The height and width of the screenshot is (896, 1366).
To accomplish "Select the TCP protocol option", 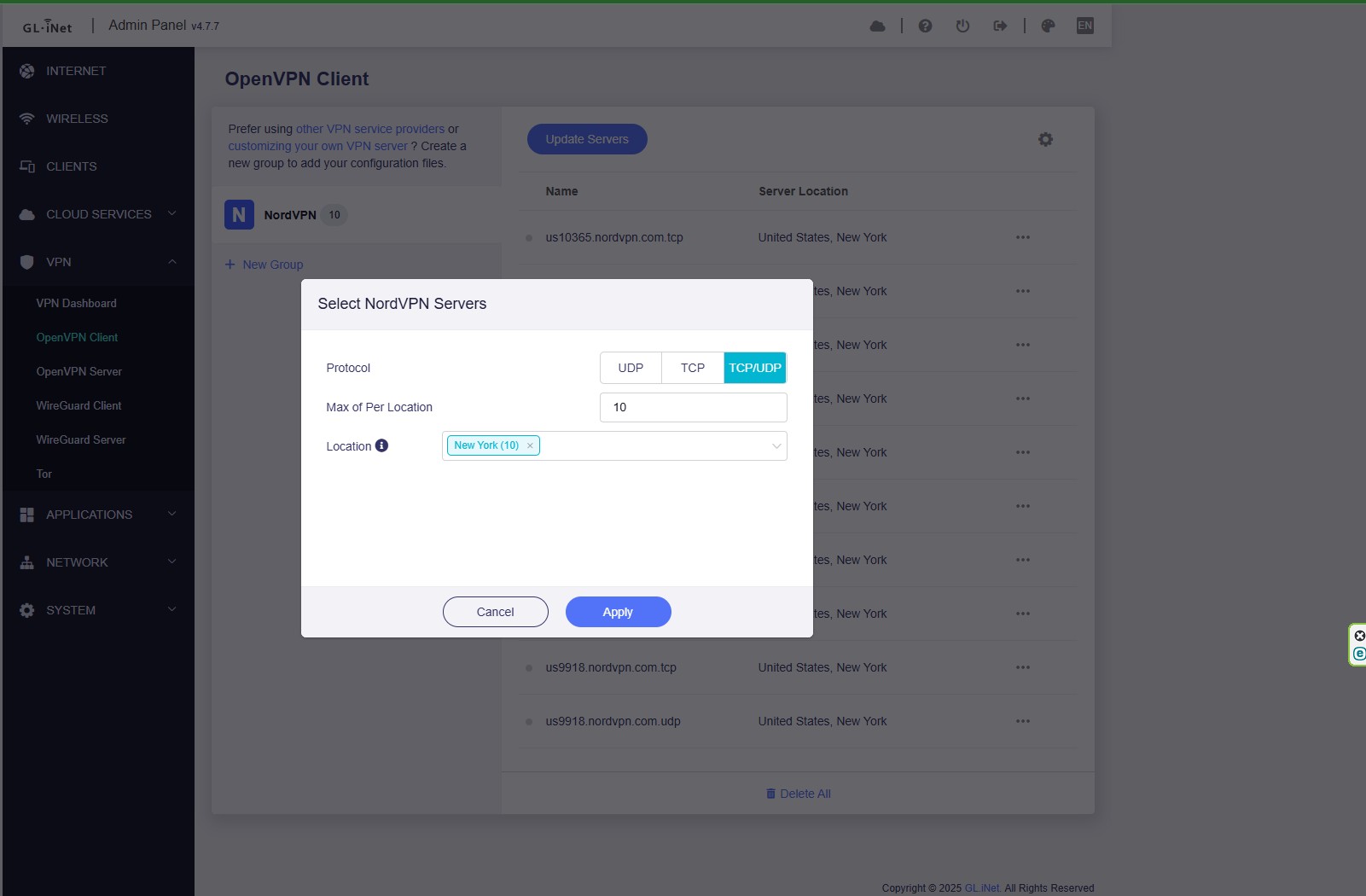I will pos(693,368).
